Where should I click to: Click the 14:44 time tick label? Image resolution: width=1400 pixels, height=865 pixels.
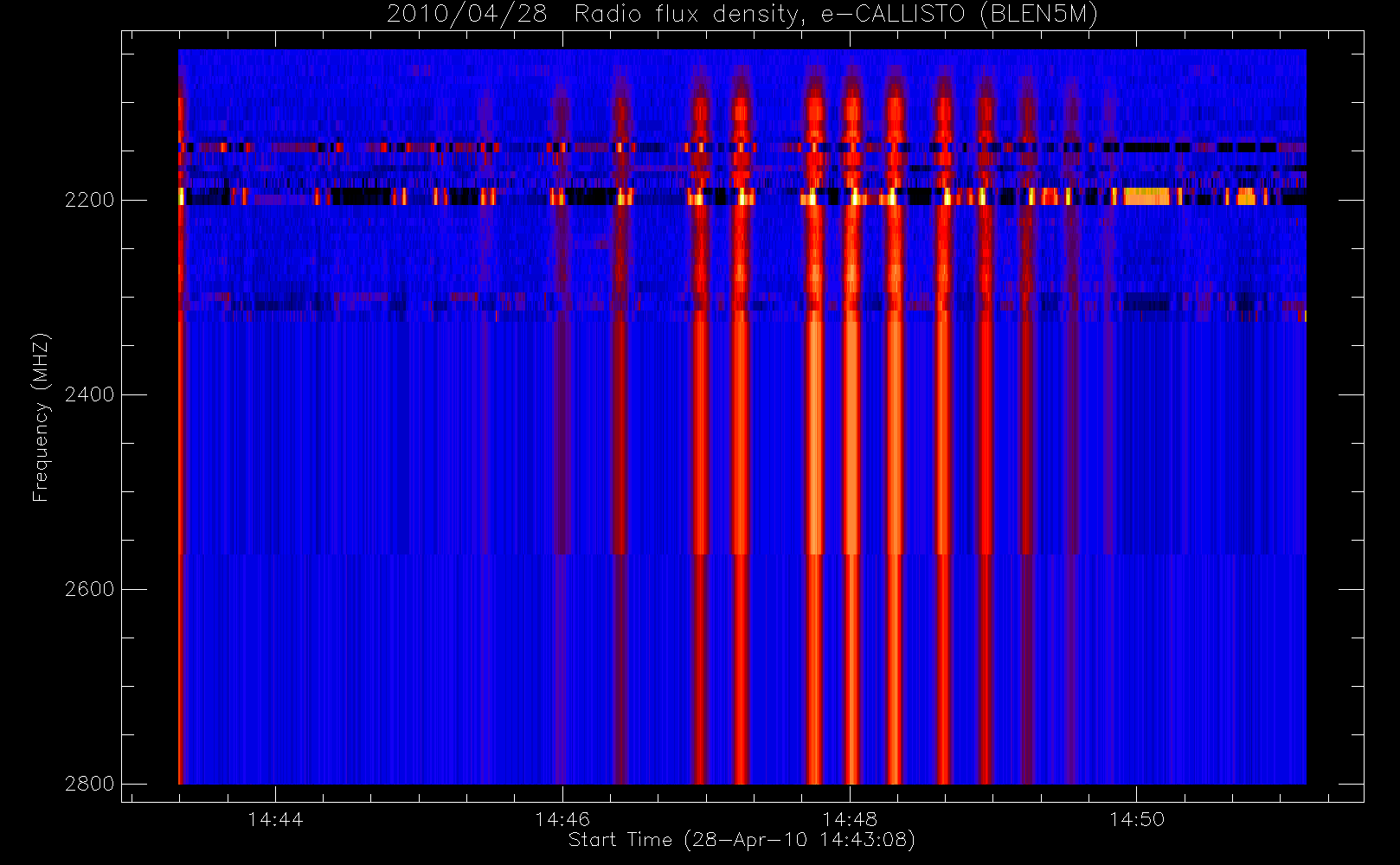[275, 819]
